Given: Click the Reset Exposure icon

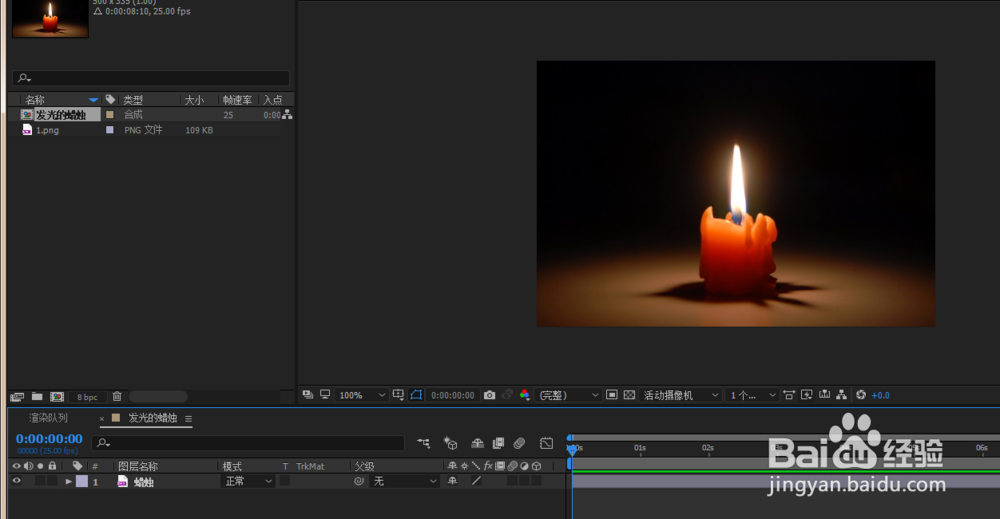Looking at the screenshot, I should tap(861, 395).
